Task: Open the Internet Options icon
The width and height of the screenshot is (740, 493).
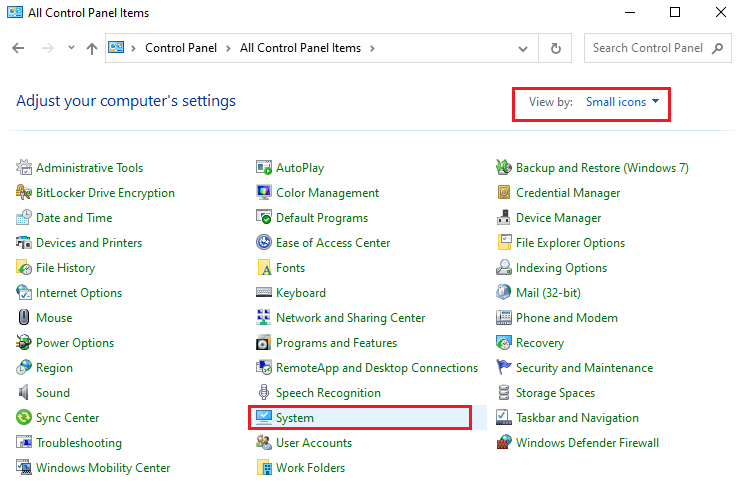Action: pyautogui.click(x=24, y=292)
